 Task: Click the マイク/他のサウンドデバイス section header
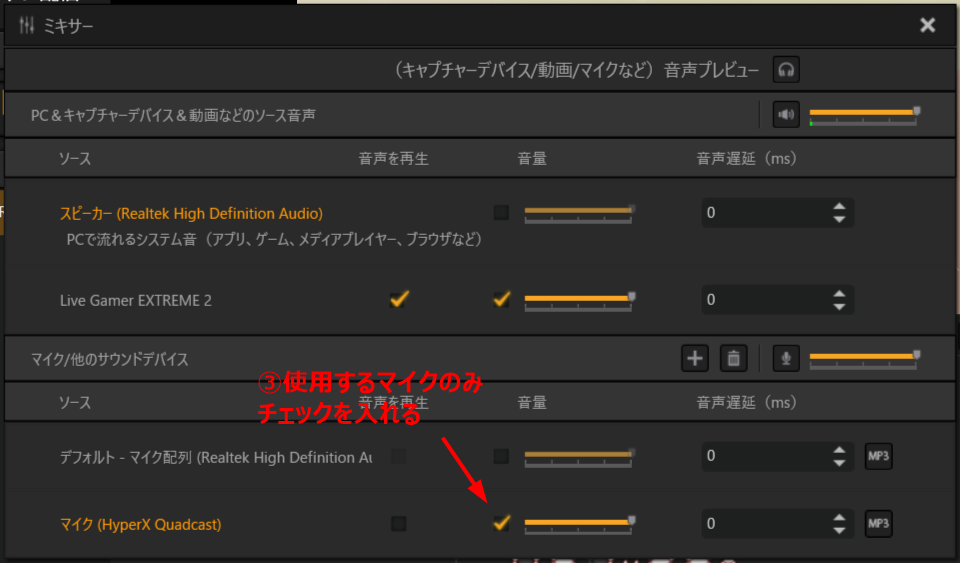pos(110,359)
